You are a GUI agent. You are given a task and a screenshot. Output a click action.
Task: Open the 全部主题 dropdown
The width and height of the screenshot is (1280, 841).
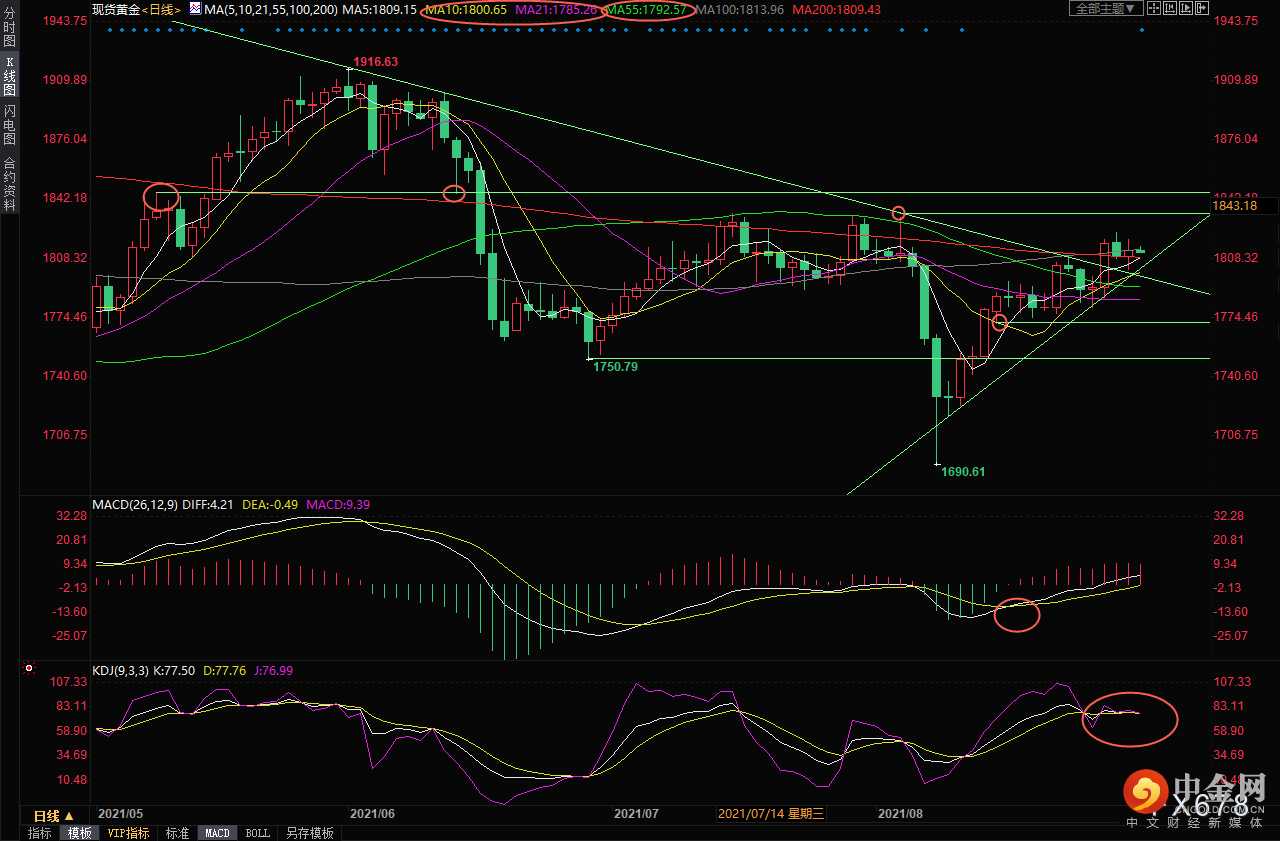pyautogui.click(x=1106, y=8)
